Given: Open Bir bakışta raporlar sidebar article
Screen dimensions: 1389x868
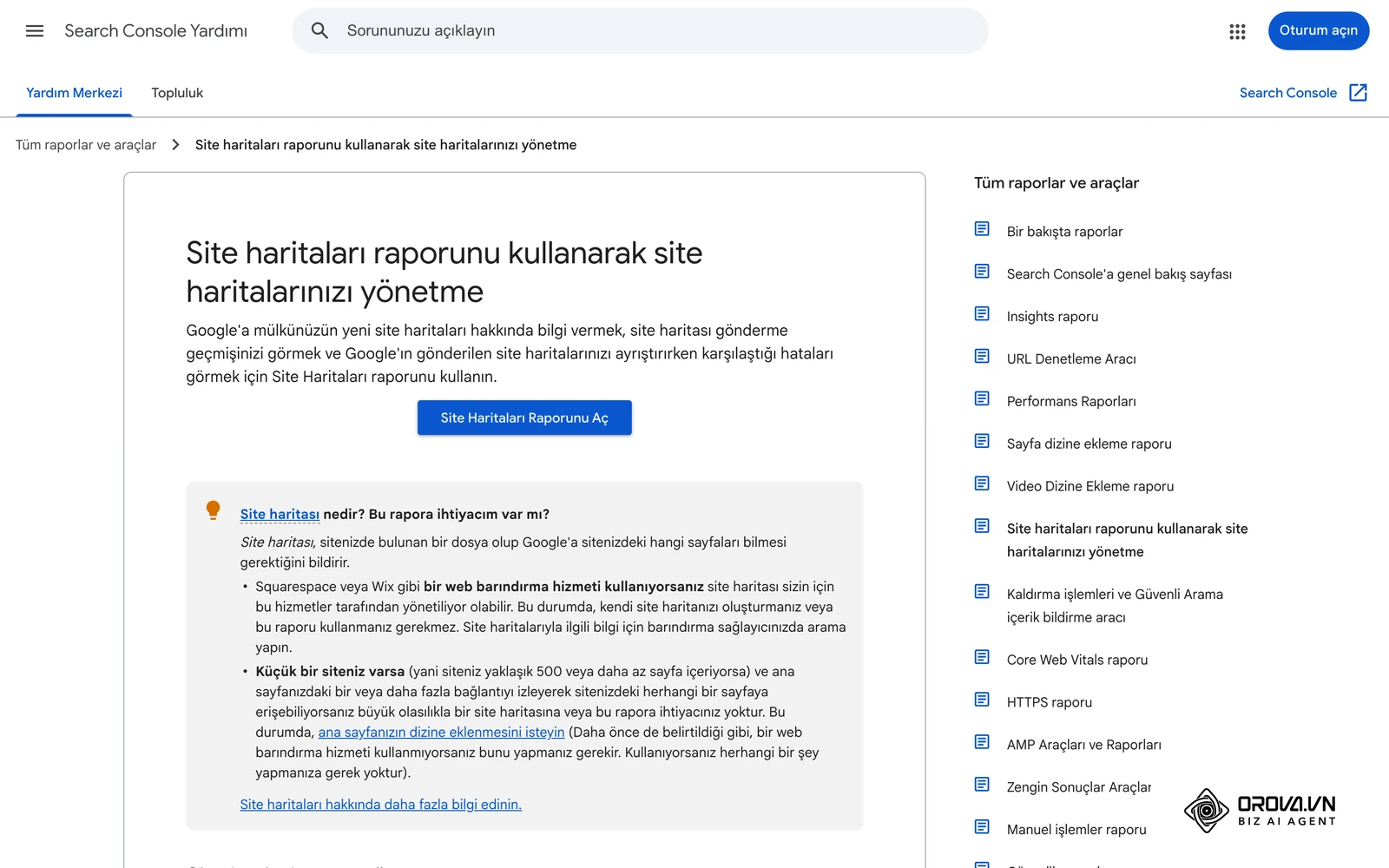Looking at the screenshot, I should 1064,232.
